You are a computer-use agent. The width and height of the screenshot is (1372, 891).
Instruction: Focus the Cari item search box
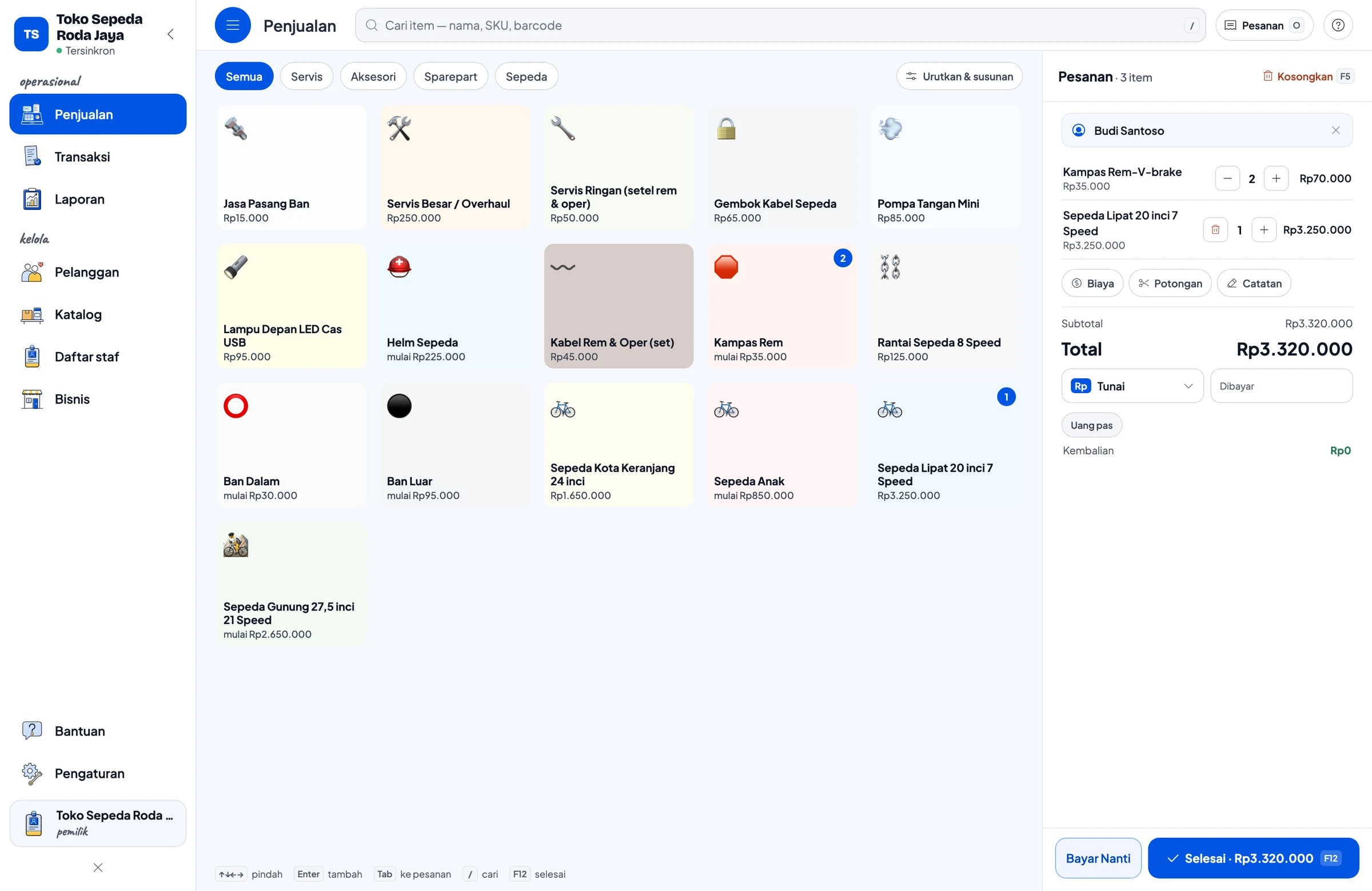point(780,25)
